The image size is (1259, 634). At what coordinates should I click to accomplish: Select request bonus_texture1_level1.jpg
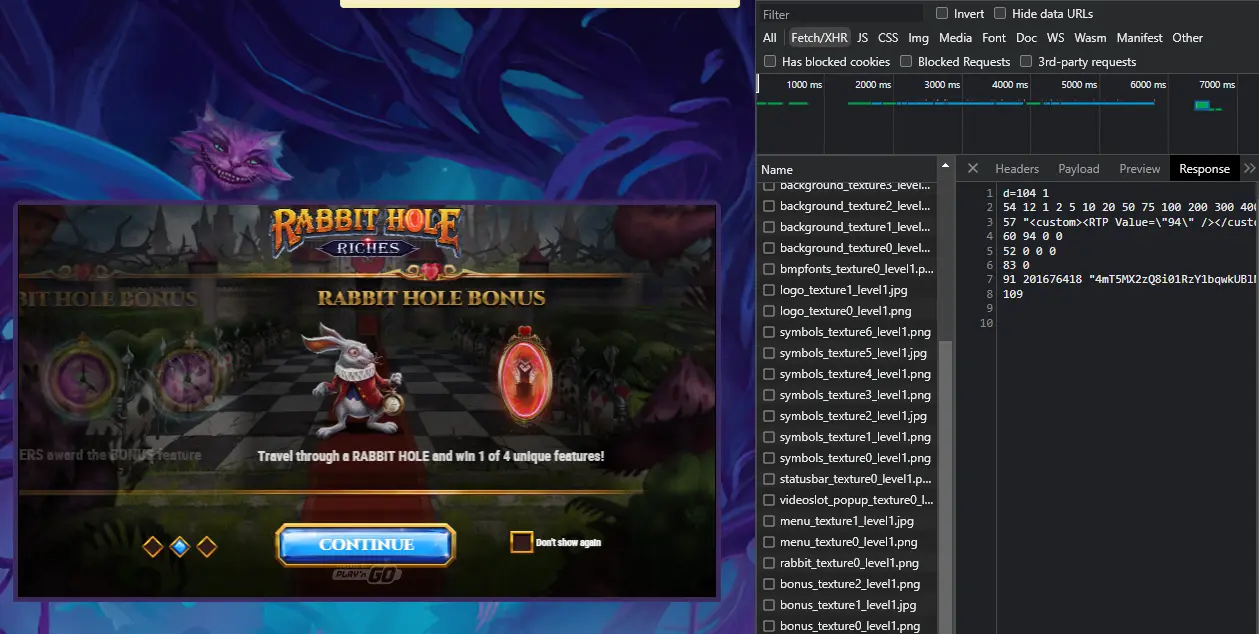(x=848, y=605)
